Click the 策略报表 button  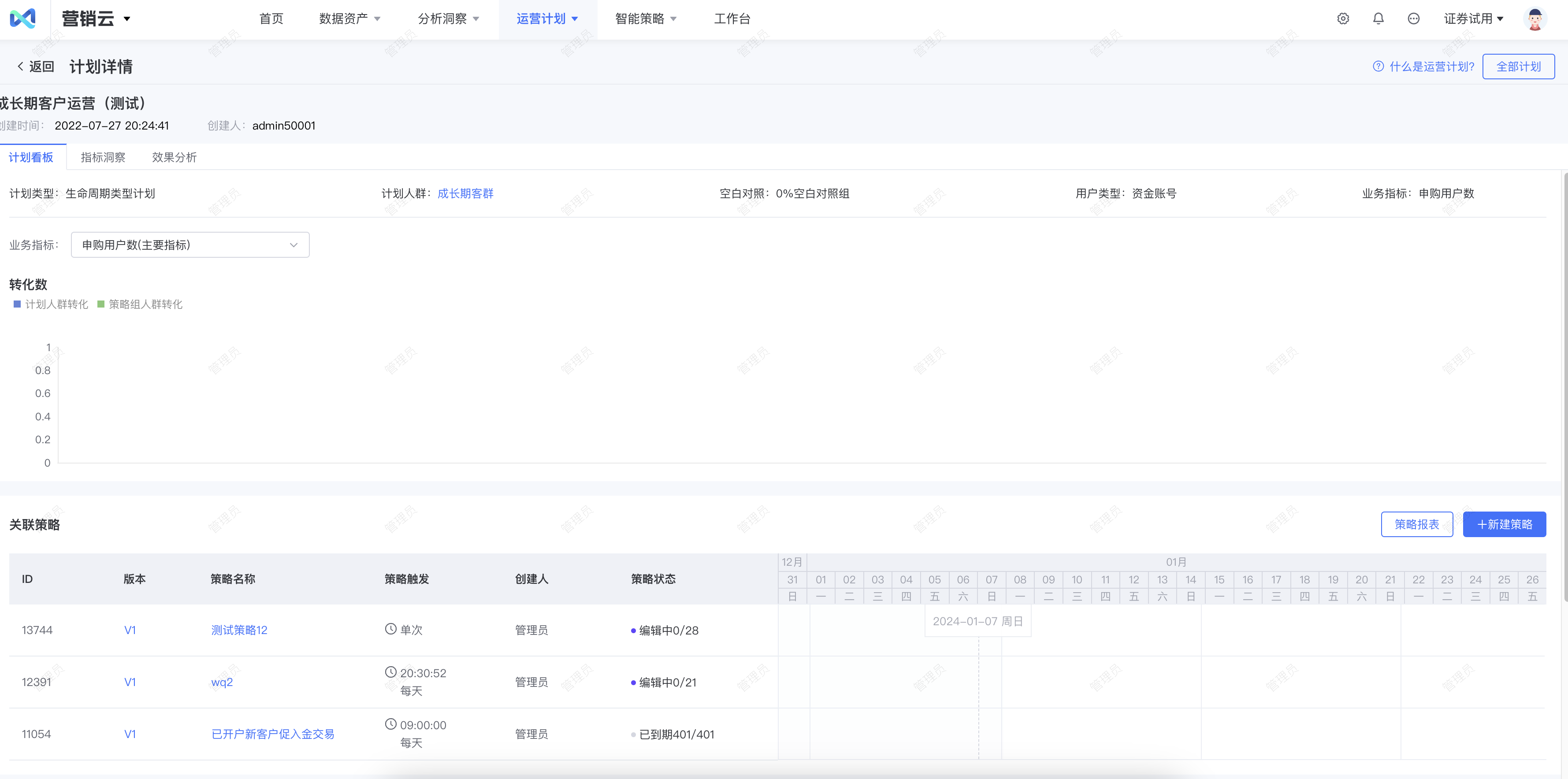click(1417, 524)
